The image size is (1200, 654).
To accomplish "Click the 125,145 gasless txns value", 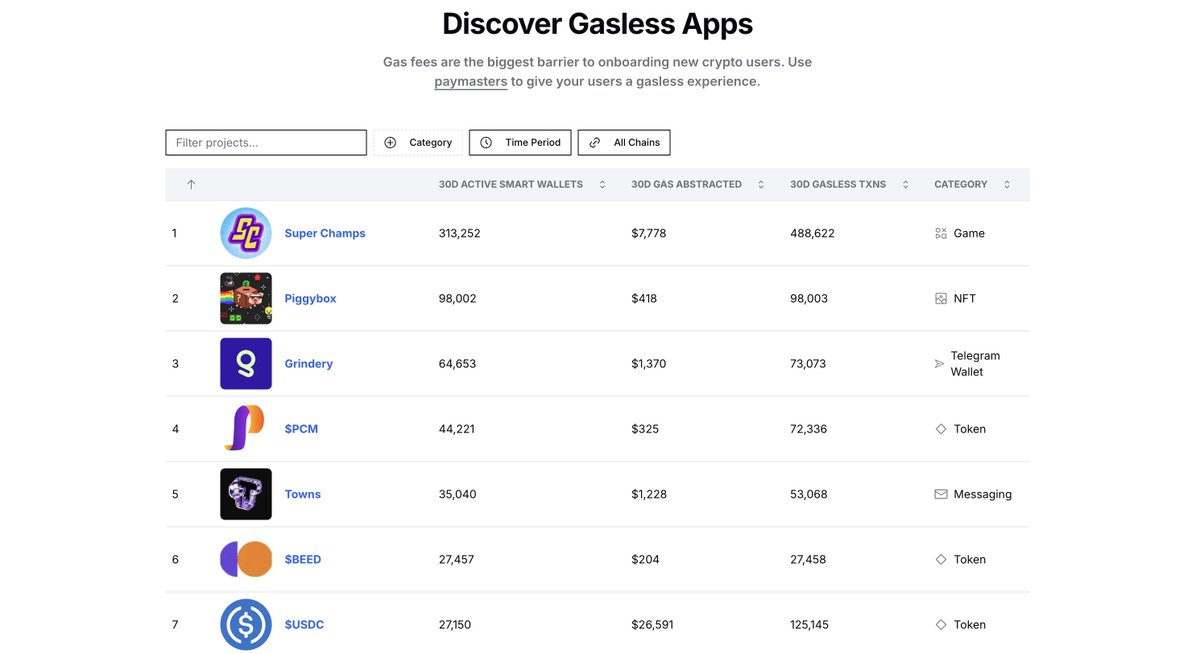I will click(809, 625).
